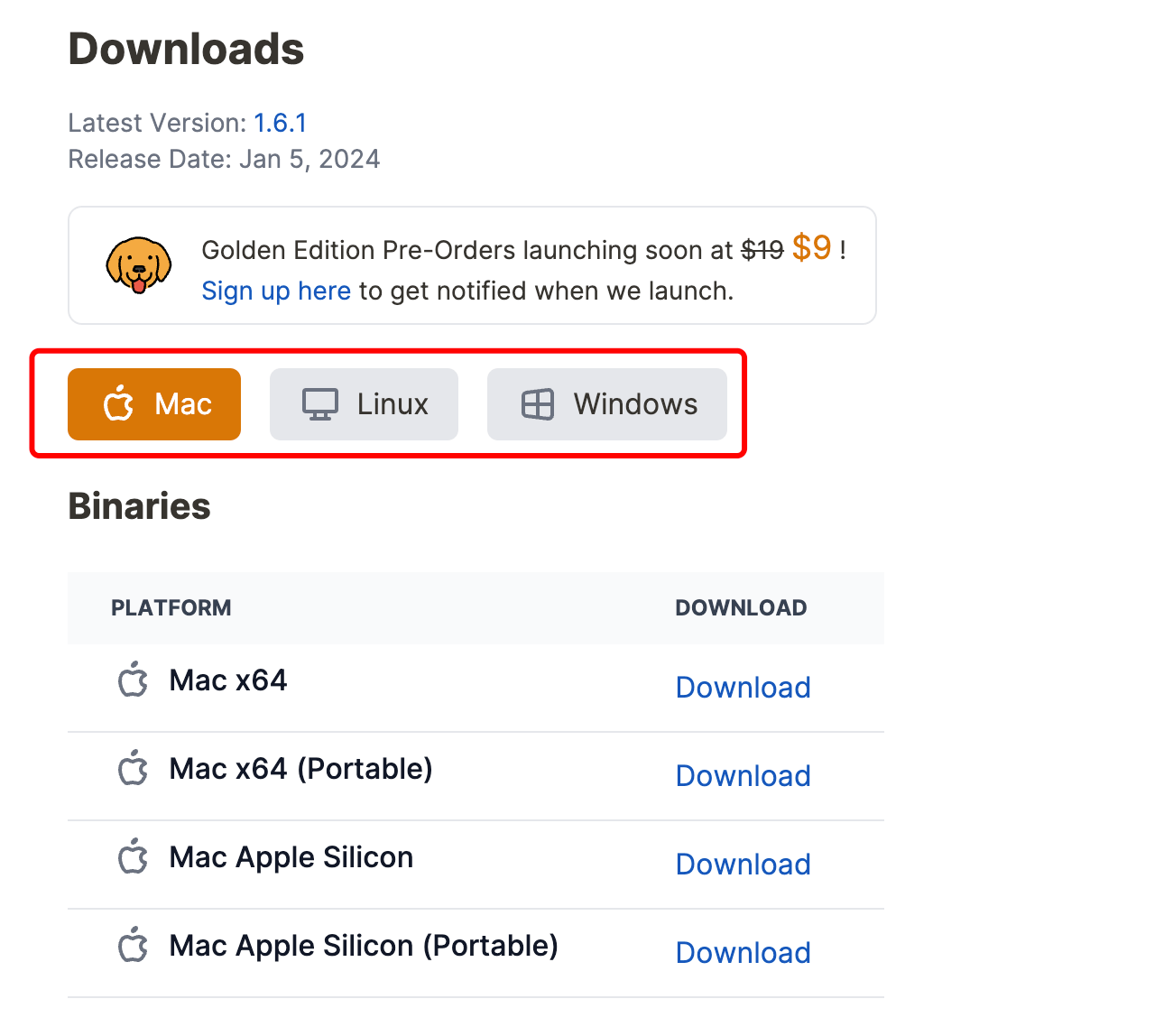Download the Mac Apple Silicon binary
Viewport: 1173px width, 1036px height.
(743, 865)
